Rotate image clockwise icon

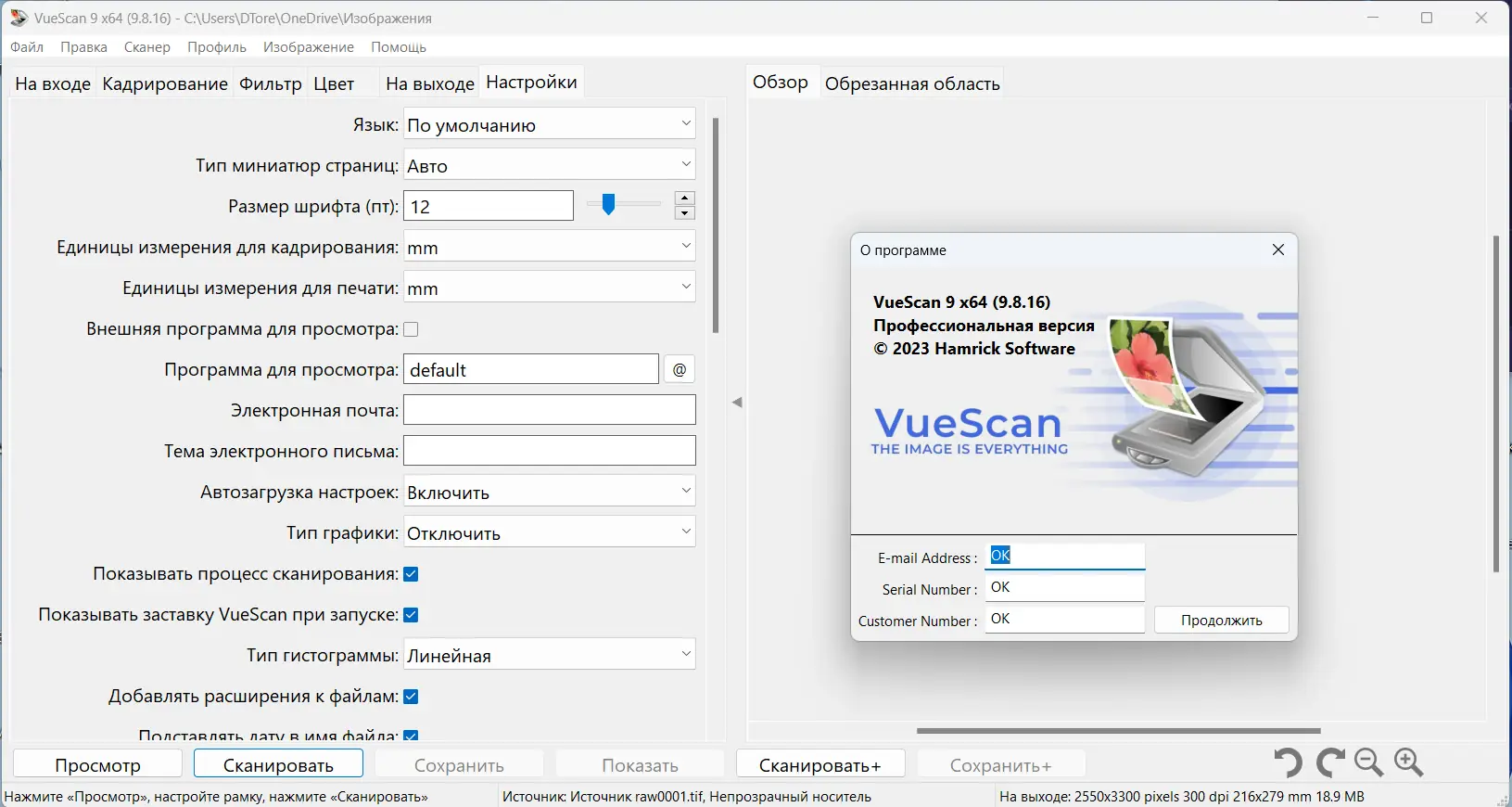coord(1329,762)
